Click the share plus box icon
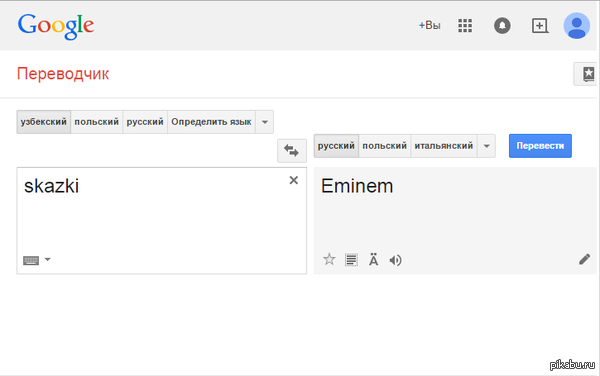 click(540, 26)
